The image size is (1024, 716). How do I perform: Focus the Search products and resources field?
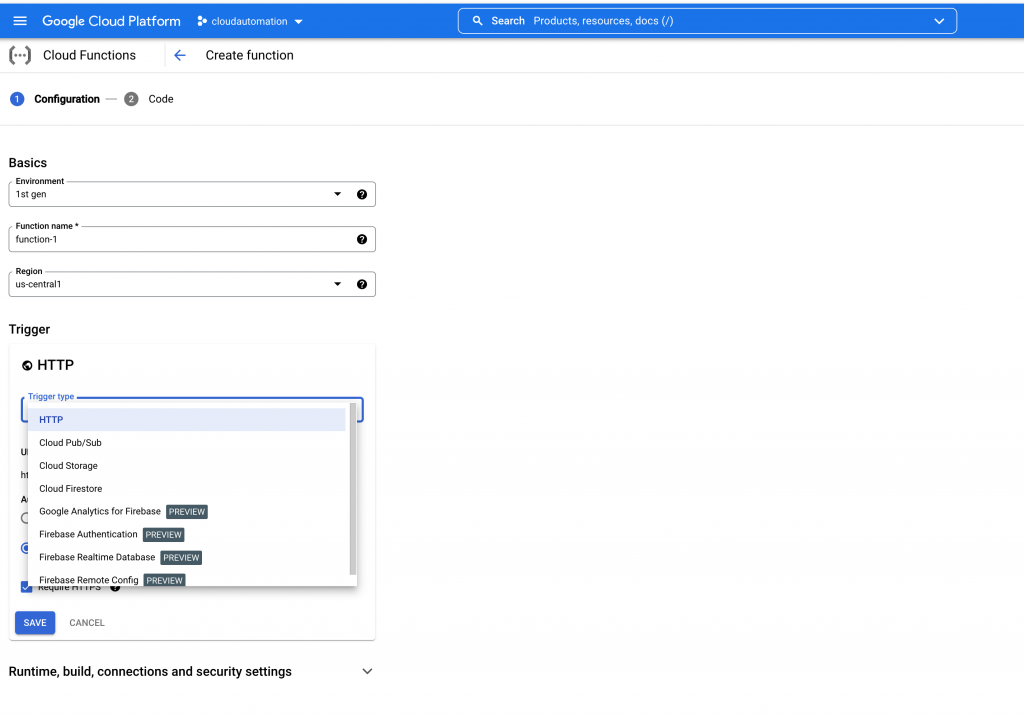click(707, 21)
